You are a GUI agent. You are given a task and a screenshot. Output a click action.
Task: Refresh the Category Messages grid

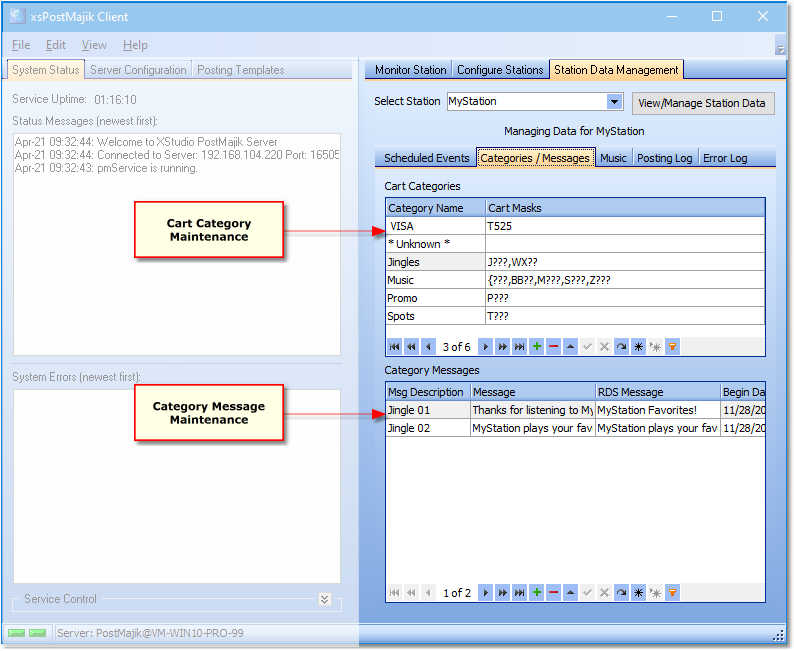pyautogui.click(x=621, y=592)
